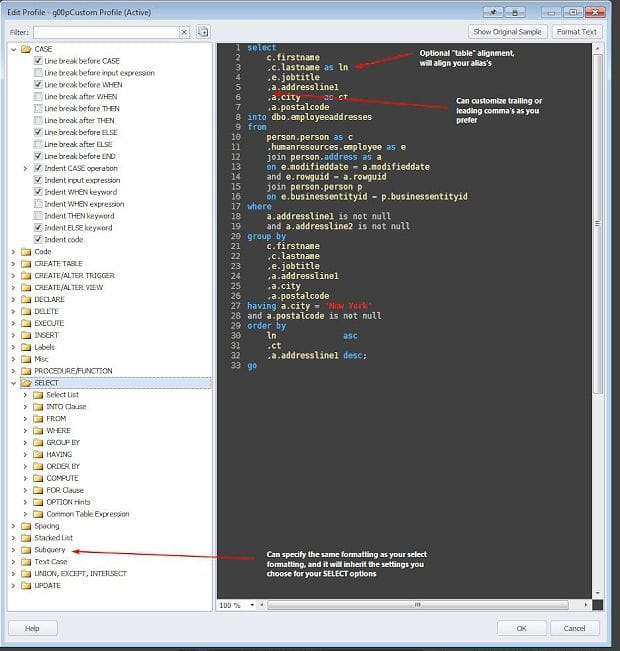
Task: Collapse the SELECT tree node
Action: point(13,383)
